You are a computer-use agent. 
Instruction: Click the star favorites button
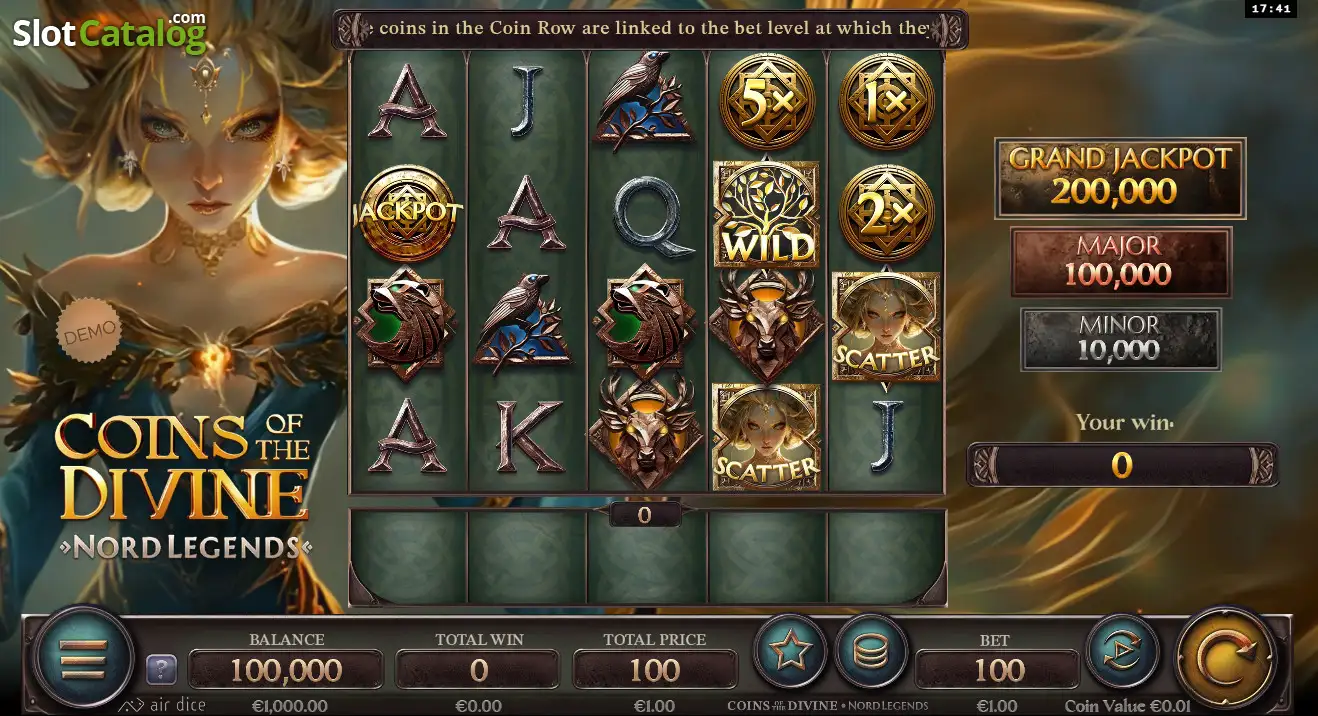(790, 652)
